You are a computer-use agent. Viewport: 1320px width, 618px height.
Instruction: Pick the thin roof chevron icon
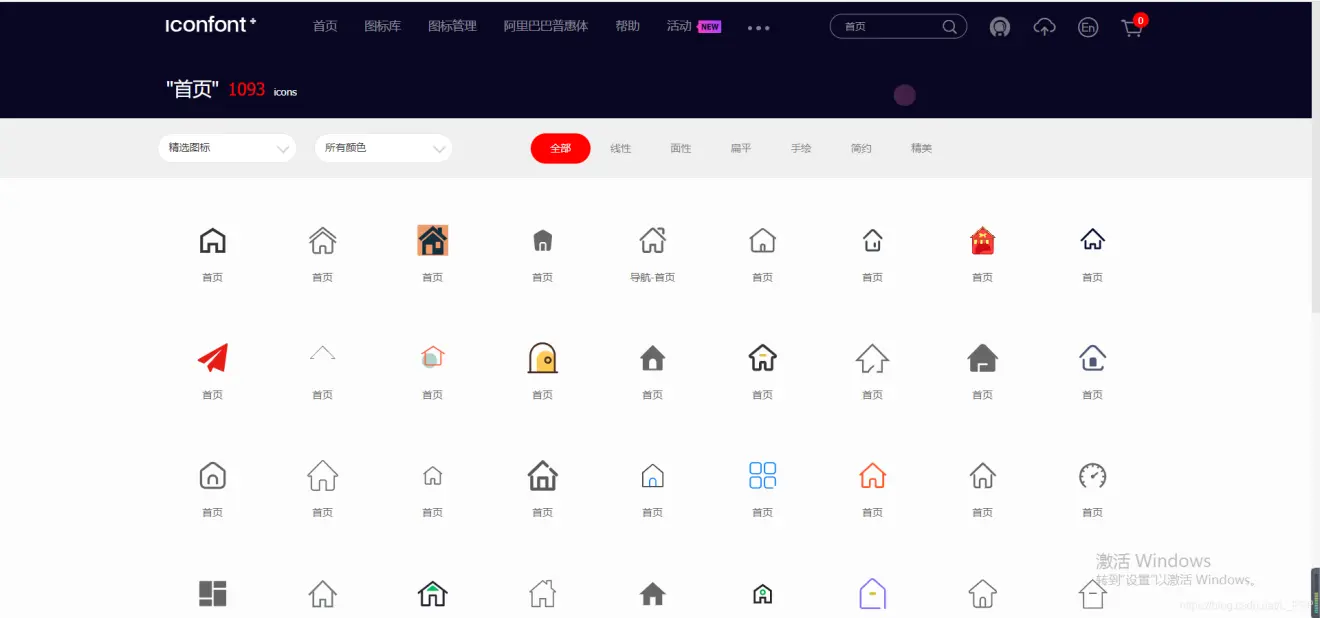(x=322, y=352)
